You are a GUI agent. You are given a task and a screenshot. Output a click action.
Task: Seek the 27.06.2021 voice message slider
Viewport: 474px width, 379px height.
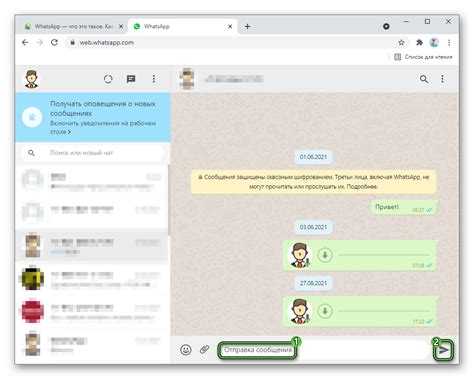(x=384, y=311)
